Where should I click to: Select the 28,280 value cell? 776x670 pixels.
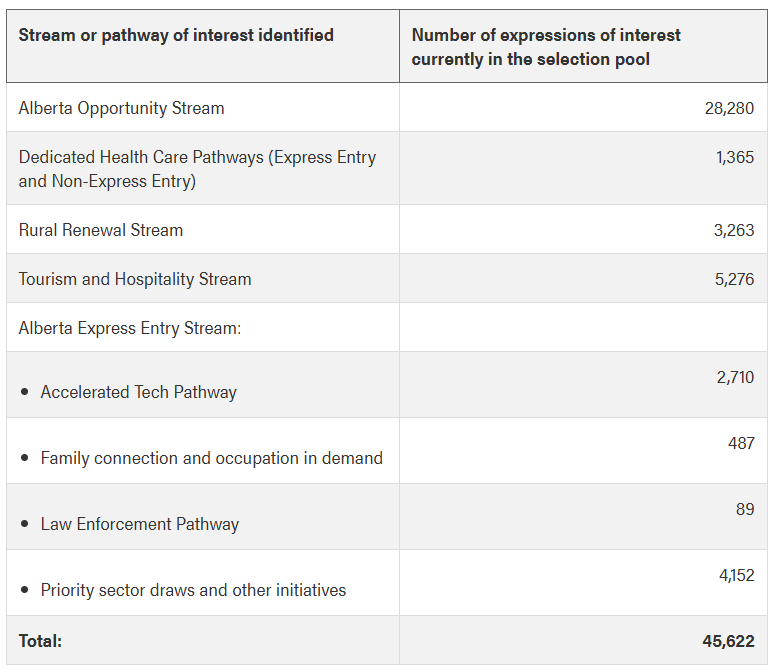click(x=729, y=108)
